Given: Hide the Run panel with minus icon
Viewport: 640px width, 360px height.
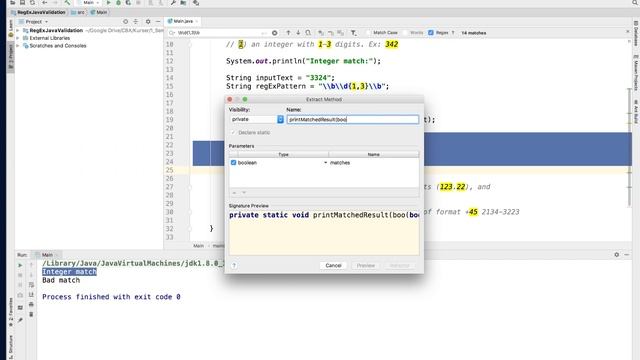Looking at the screenshot, I should coord(627,255).
